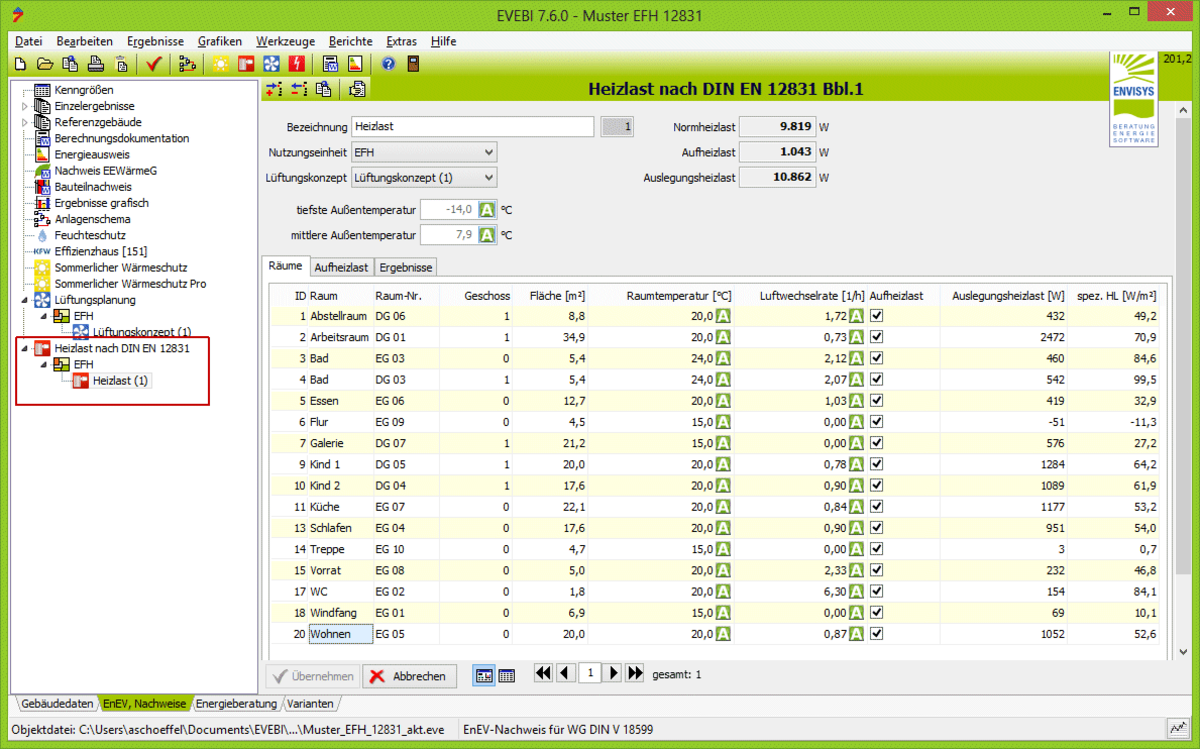The height and width of the screenshot is (749, 1200).
Task: Click the page number field showing 1
Action: (590, 673)
